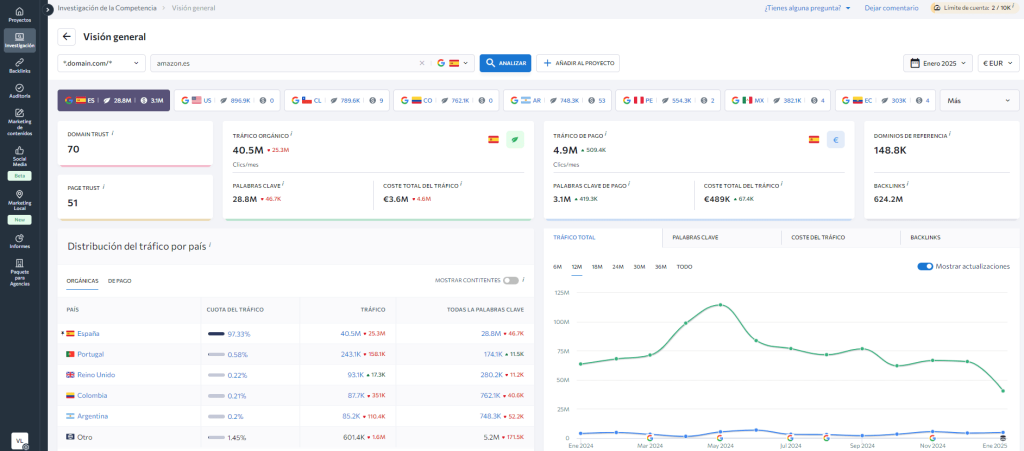This screenshot has width=1024, height=451.
Task: Select the AR country database tab
Action: (557, 101)
